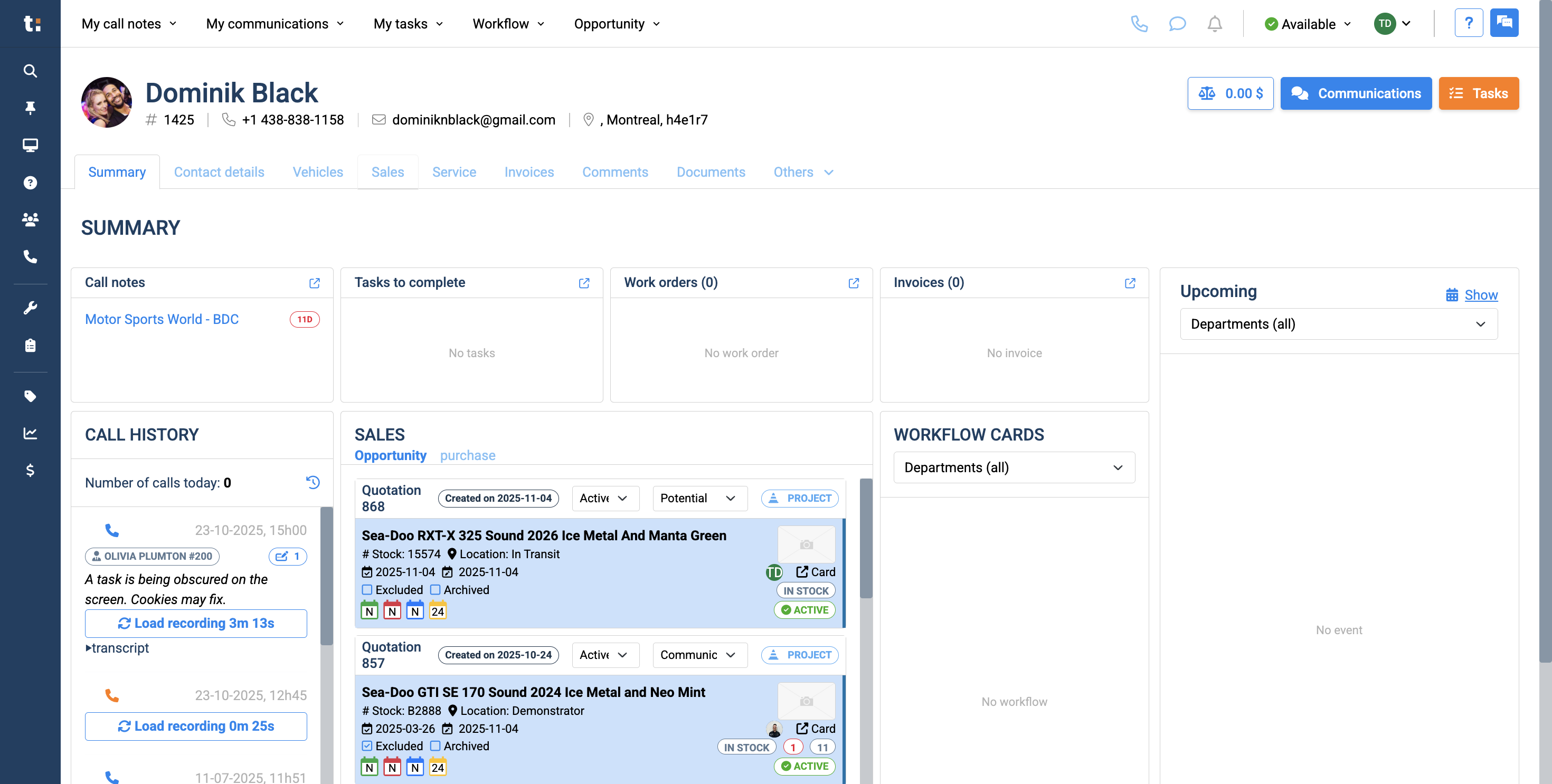Image resolution: width=1552 pixels, height=784 pixels.
Task: Switch to the Vehicles tab
Action: pyautogui.click(x=317, y=172)
